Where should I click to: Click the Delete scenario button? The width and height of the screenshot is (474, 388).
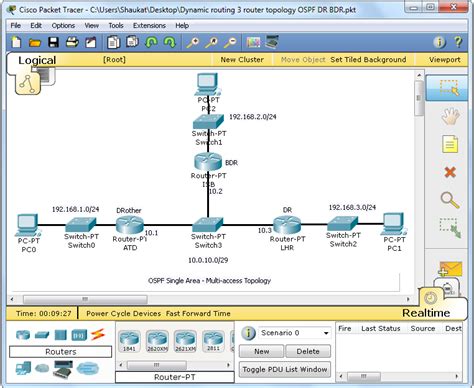pos(308,351)
